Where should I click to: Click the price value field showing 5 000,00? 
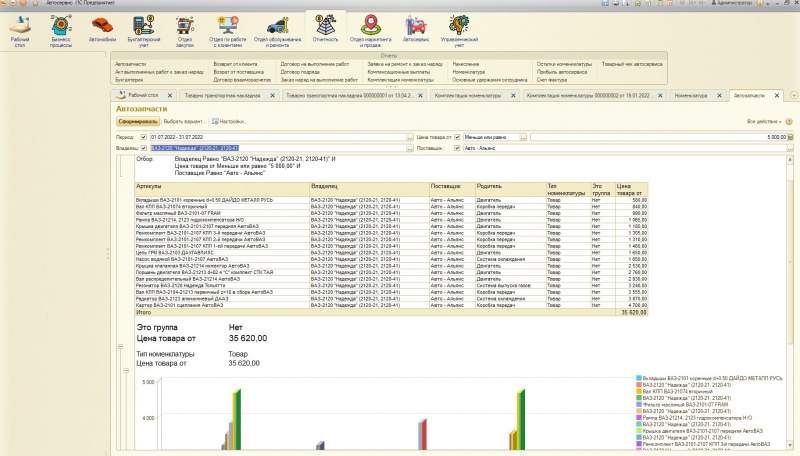point(659,137)
